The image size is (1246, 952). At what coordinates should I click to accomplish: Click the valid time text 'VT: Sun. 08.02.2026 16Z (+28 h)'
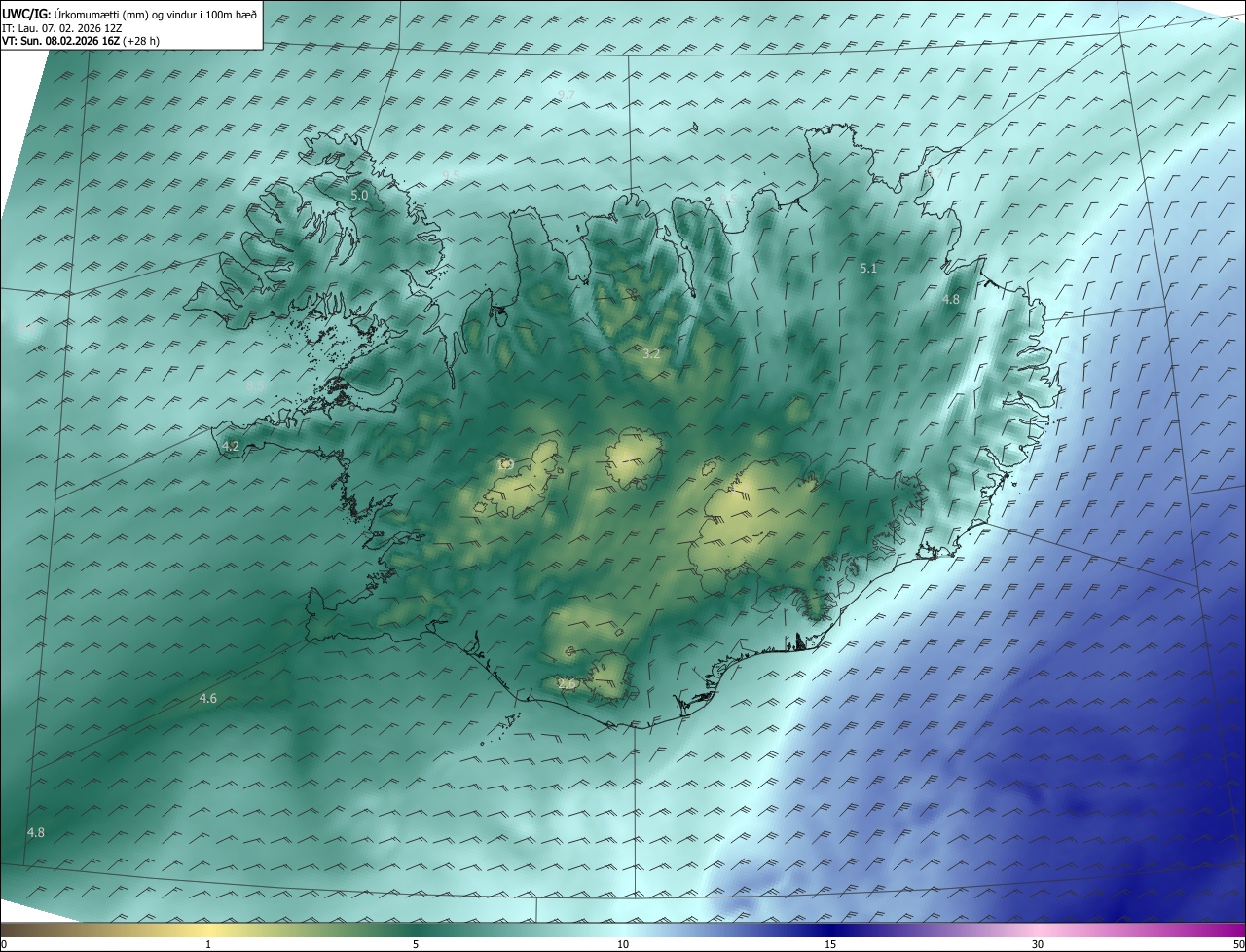(81, 41)
